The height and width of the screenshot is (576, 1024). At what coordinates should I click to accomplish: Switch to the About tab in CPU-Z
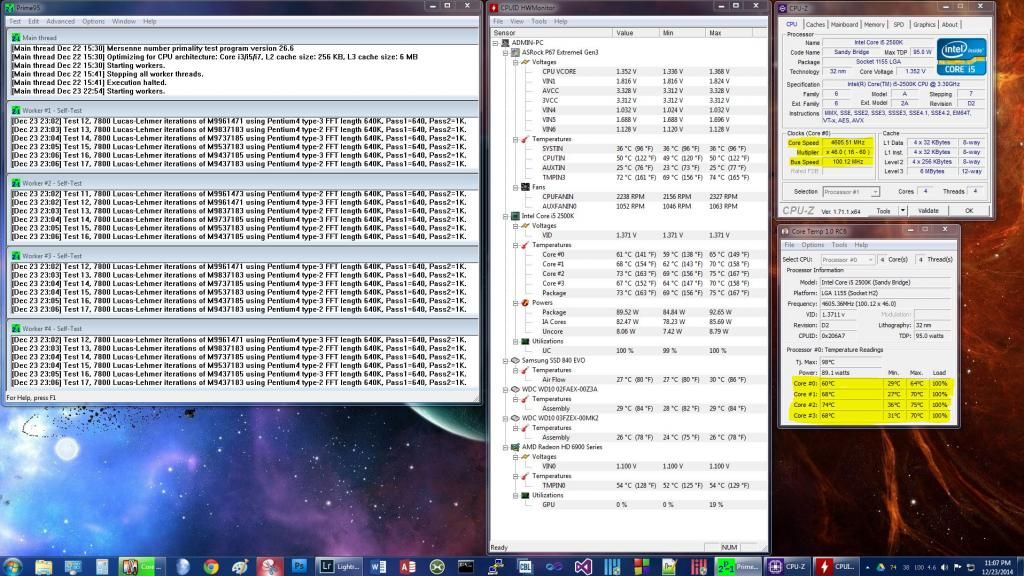tap(950, 25)
